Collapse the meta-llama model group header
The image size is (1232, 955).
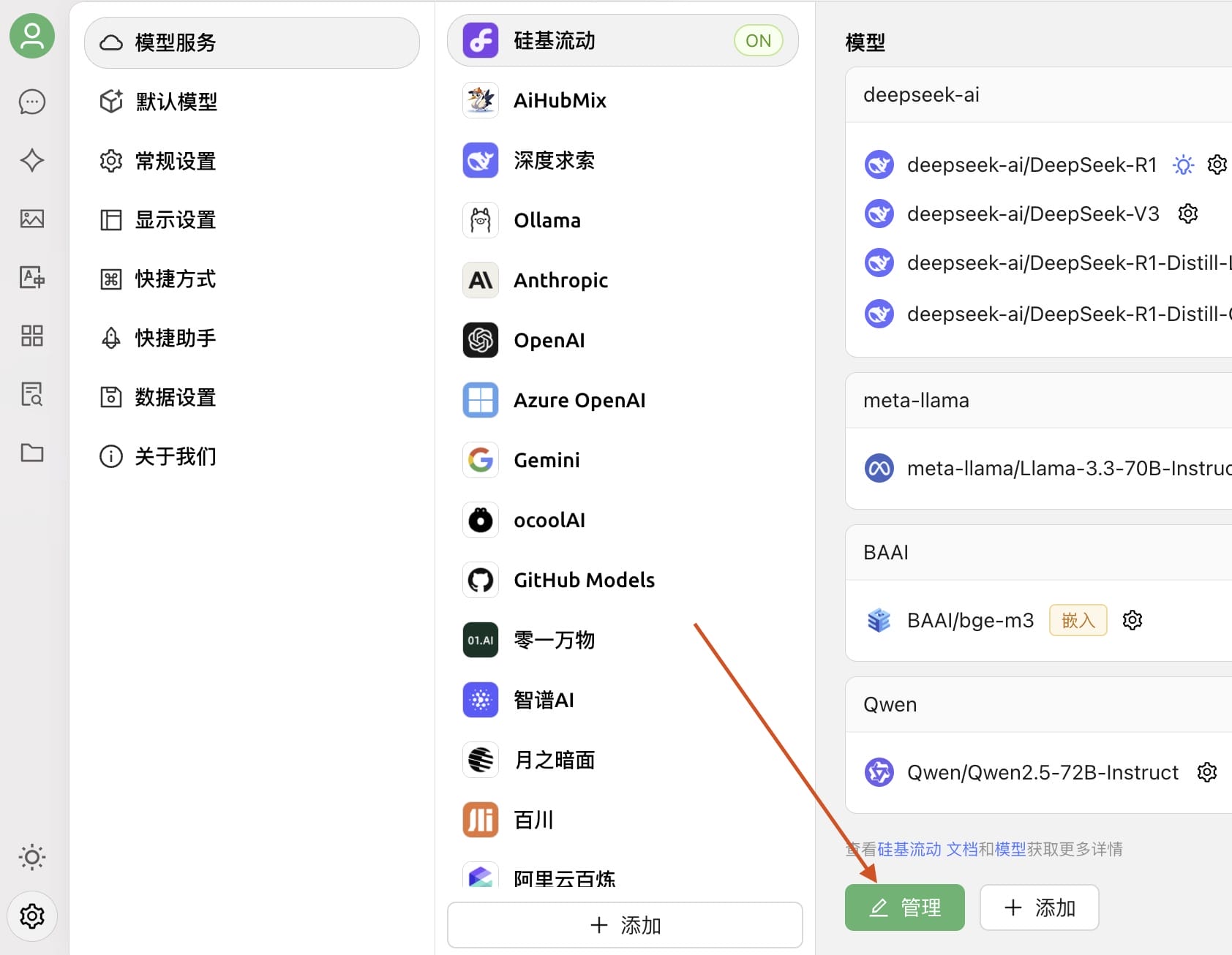(x=1039, y=401)
